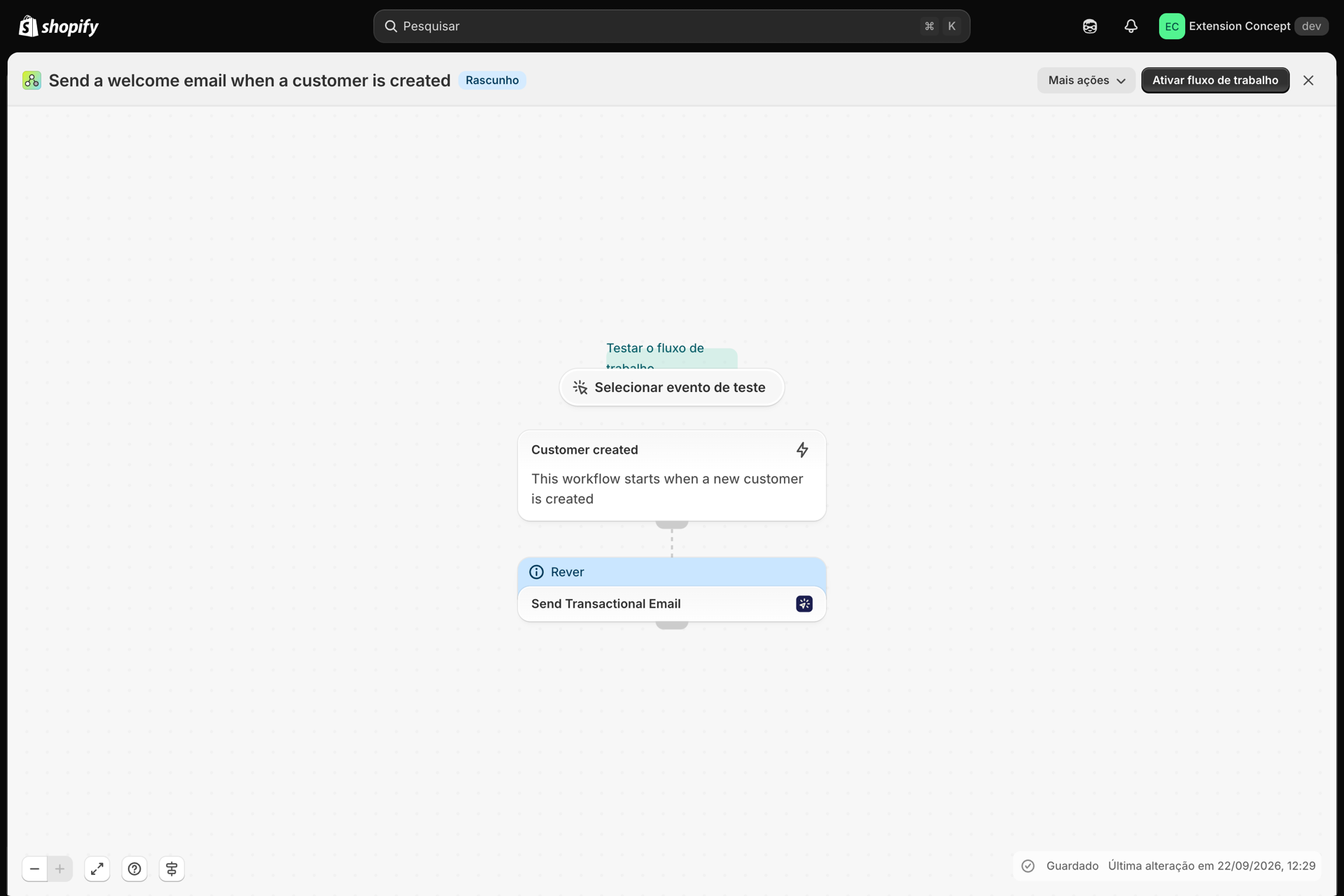Click the fit-to-screen expand icon
Image resolution: width=1344 pixels, height=896 pixels.
97,869
